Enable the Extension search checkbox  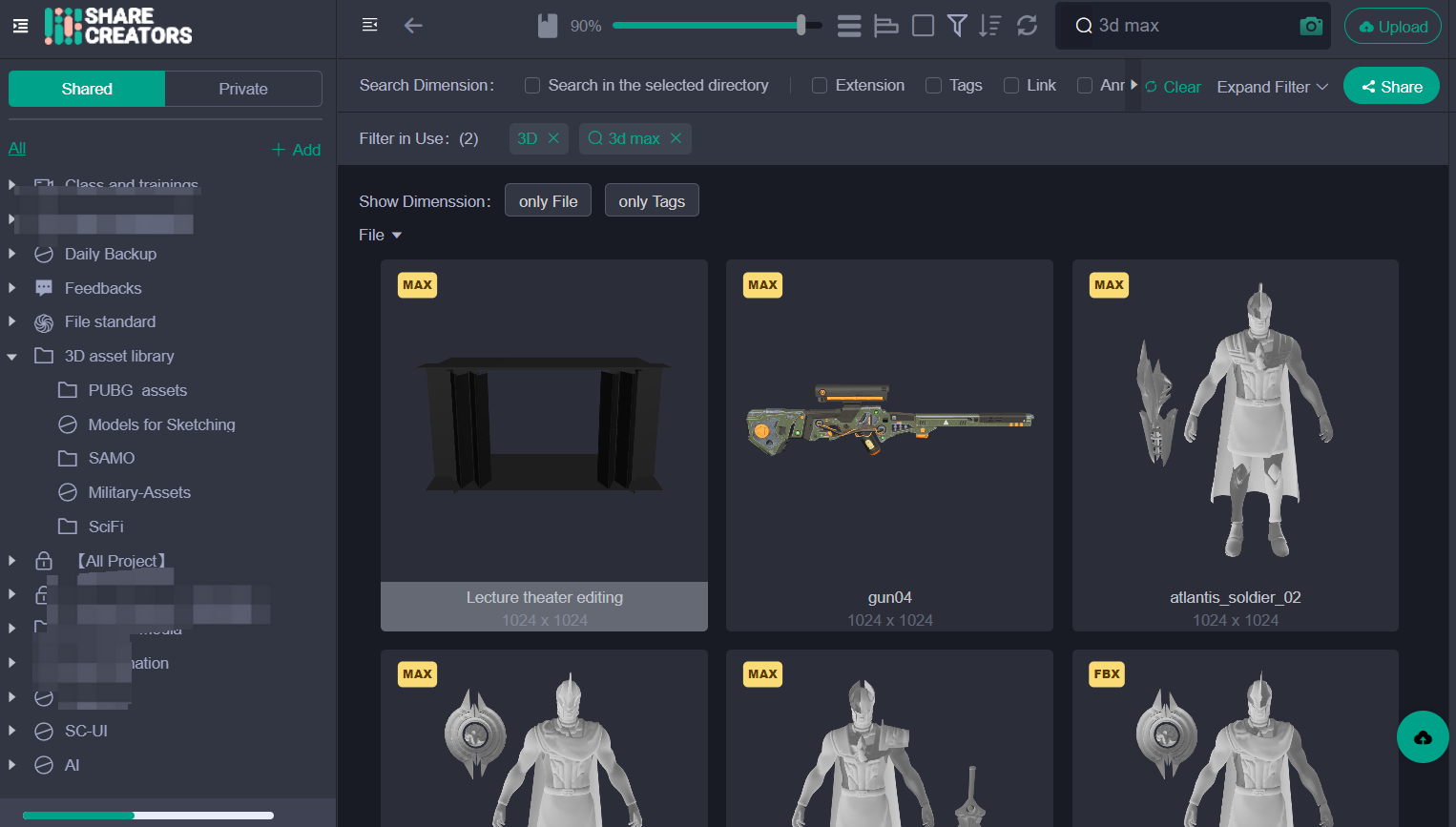820,85
